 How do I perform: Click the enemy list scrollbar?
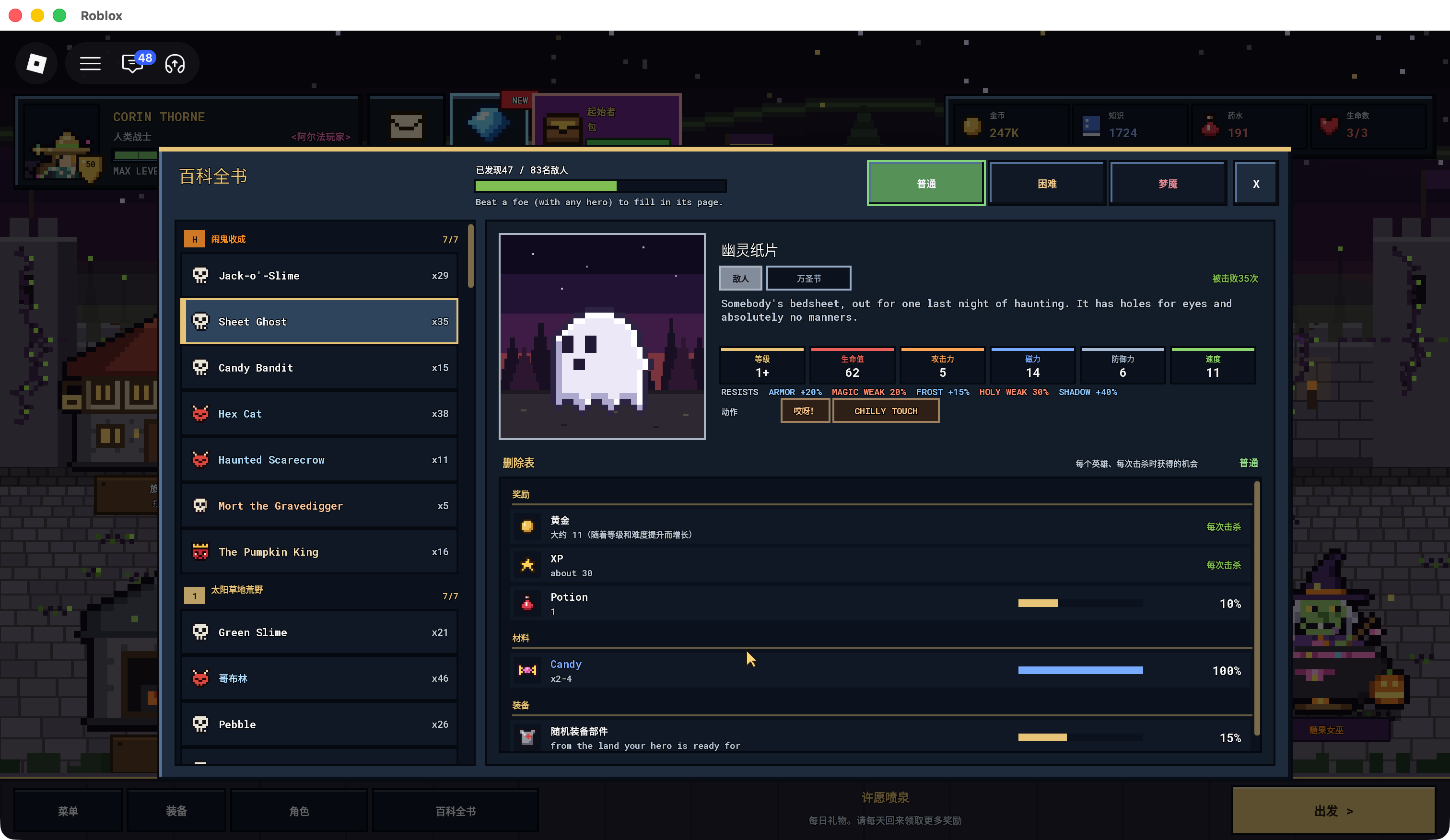point(471,256)
